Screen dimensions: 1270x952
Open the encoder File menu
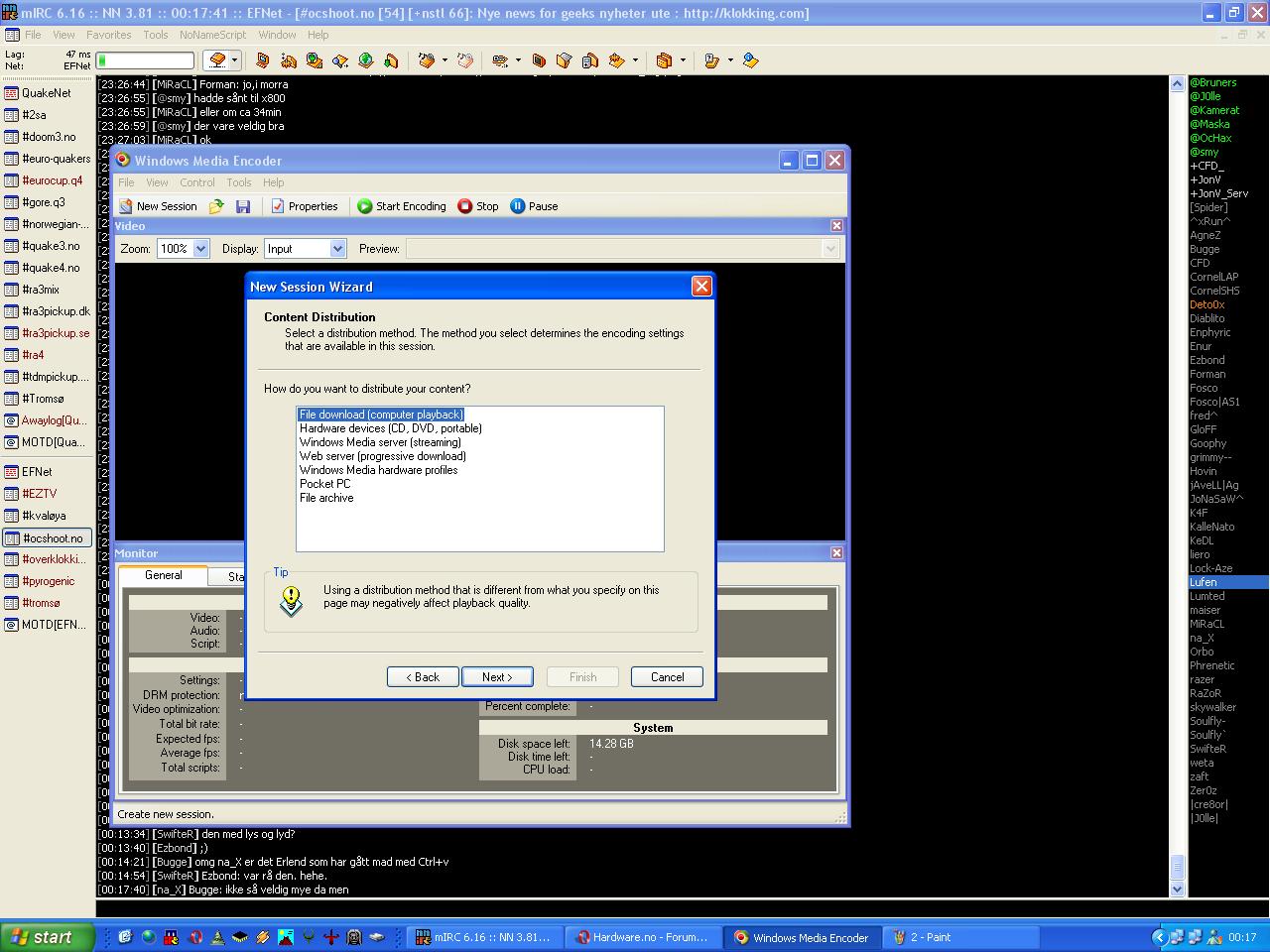(126, 182)
